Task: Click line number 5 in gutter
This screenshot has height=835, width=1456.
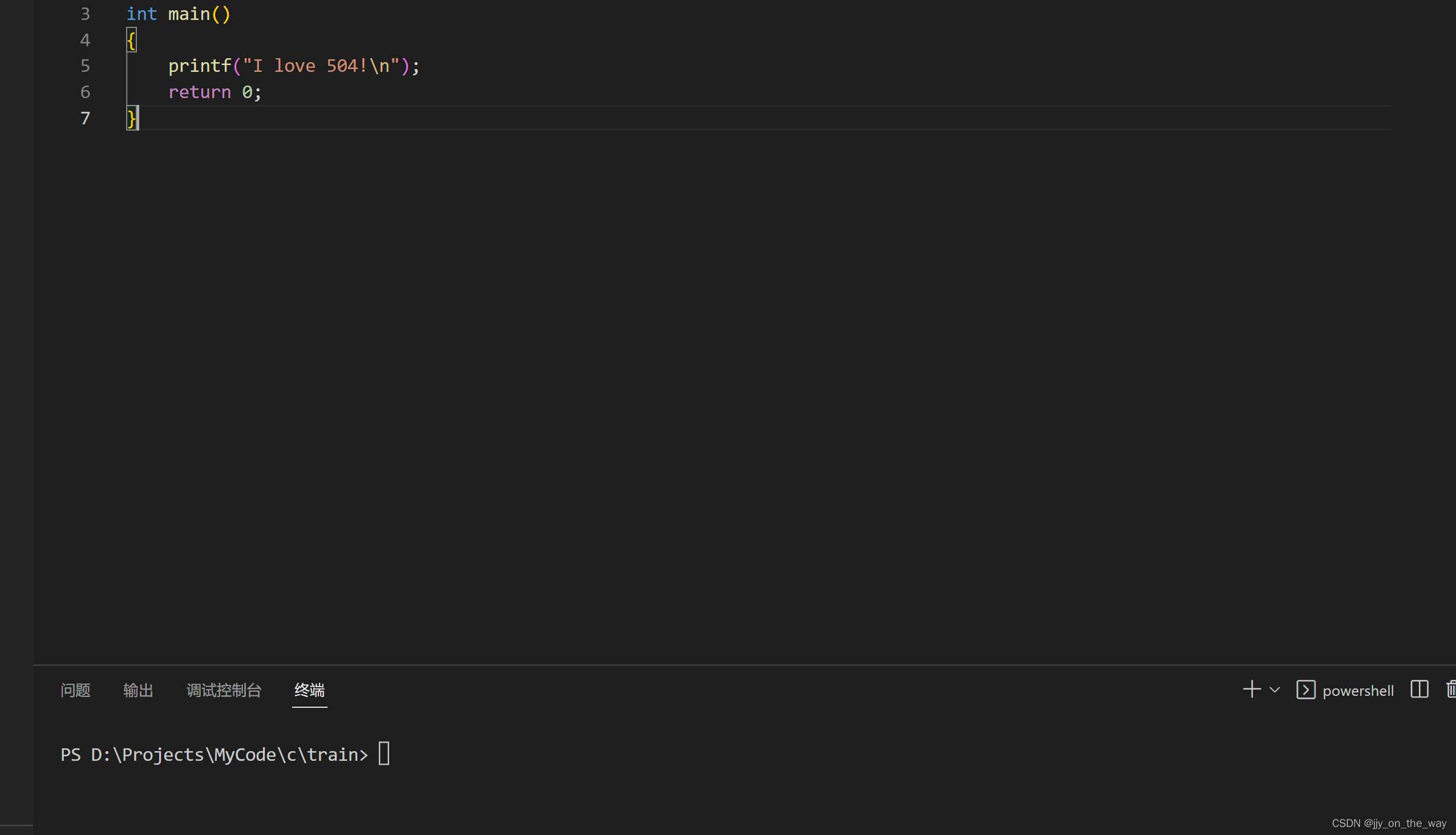Action: pyautogui.click(x=85, y=66)
